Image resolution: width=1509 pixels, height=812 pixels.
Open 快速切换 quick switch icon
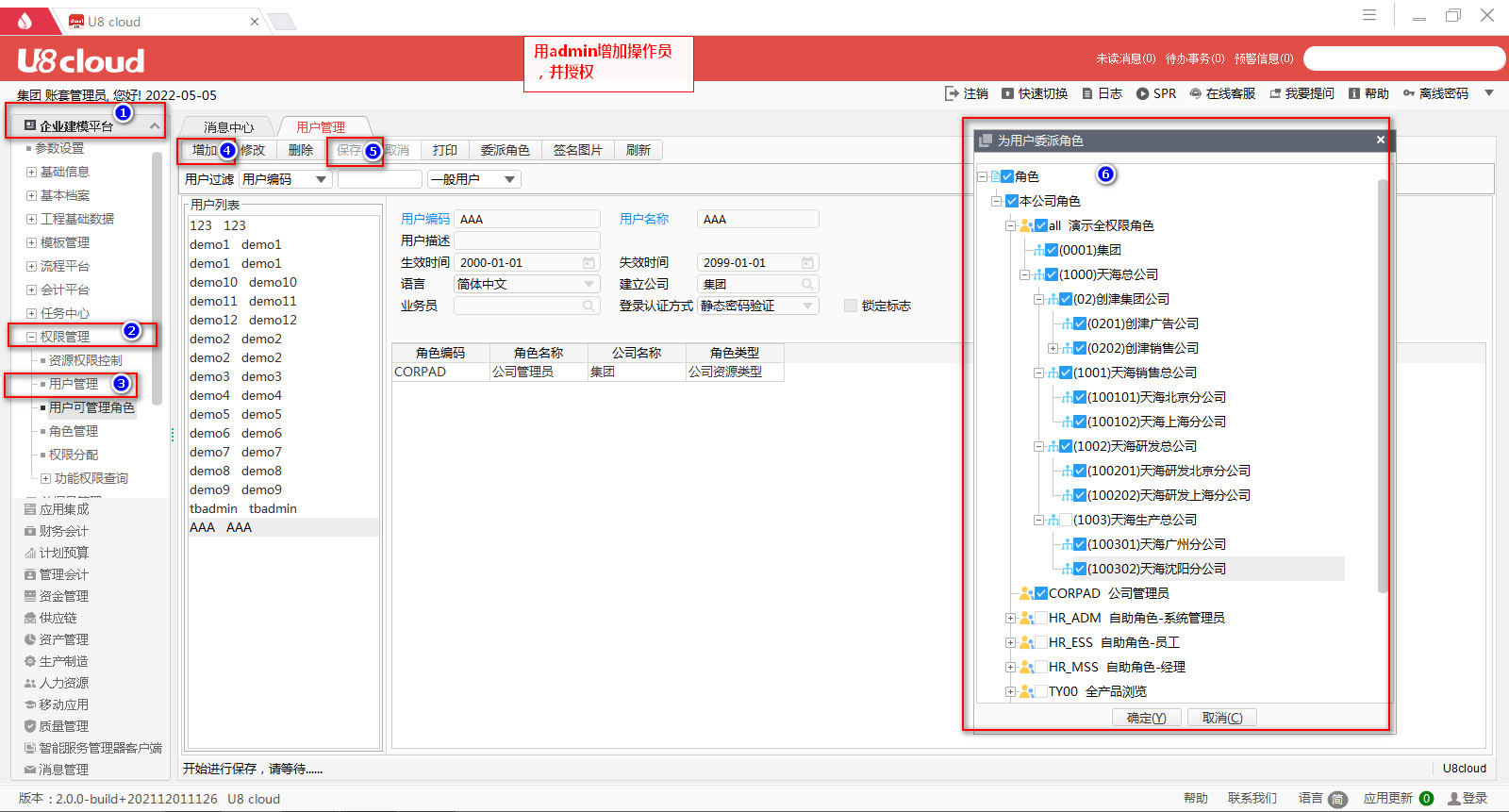point(1007,93)
